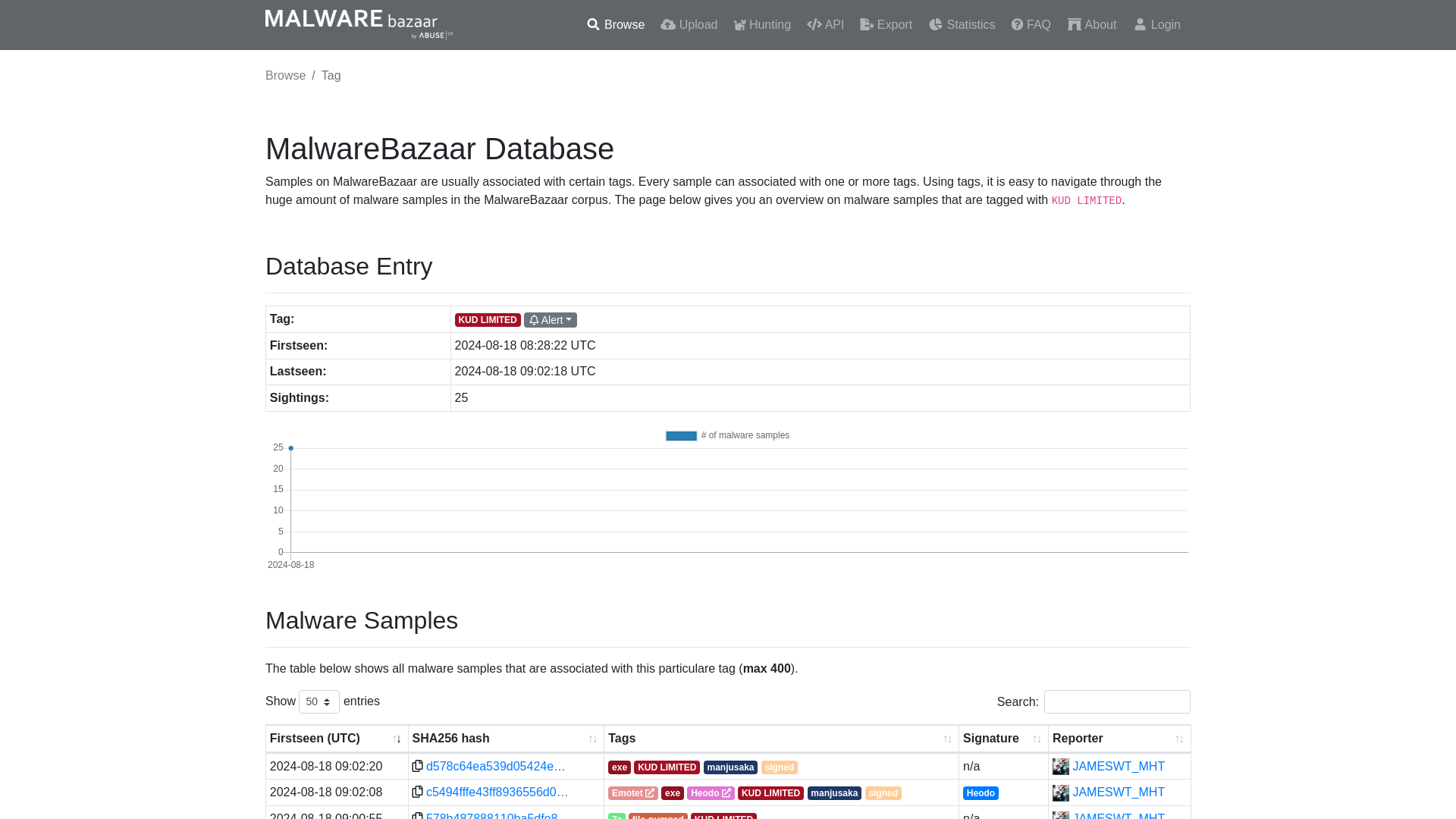Image resolution: width=1456 pixels, height=819 pixels.
Task: Click the Sightings value 25
Action: coord(461,398)
